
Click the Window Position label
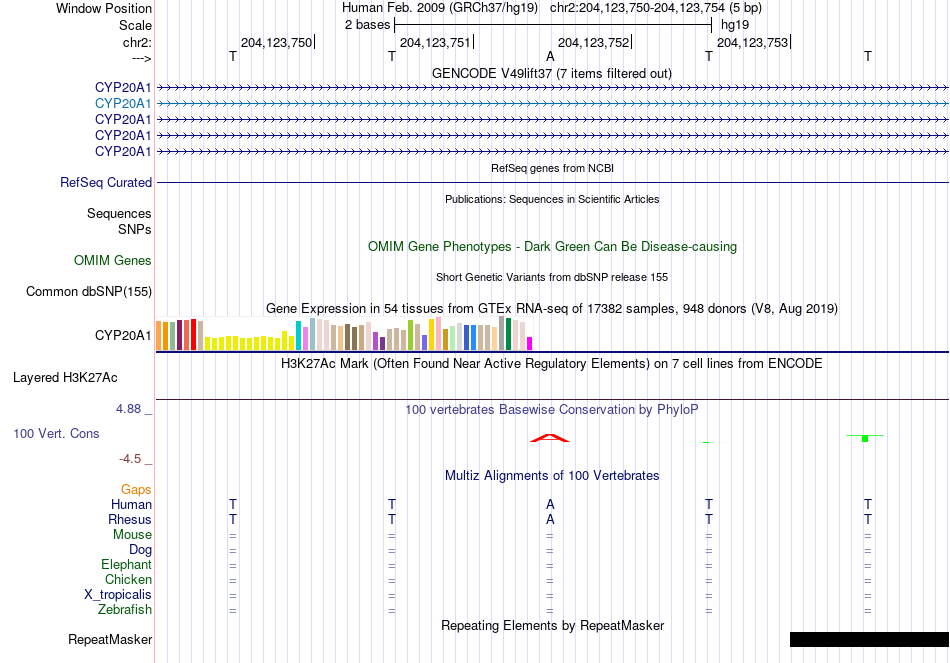pos(104,8)
